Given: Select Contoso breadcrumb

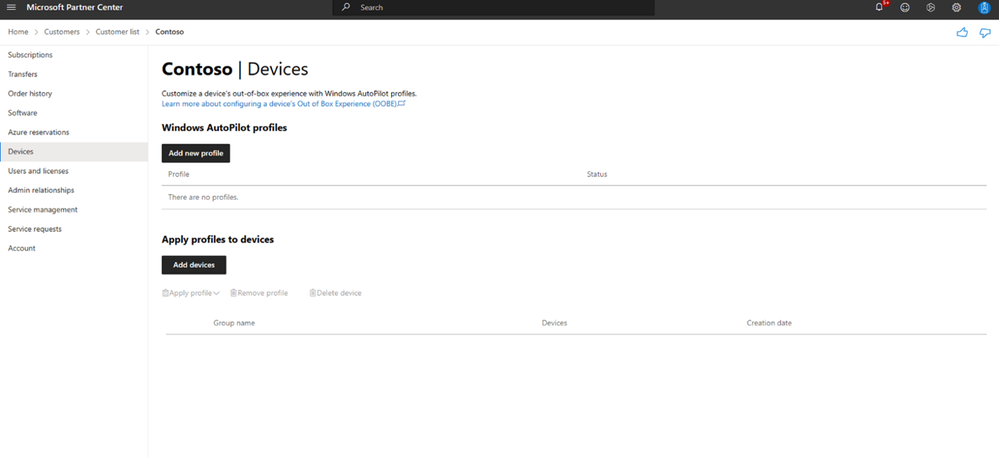Looking at the screenshot, I should click(x=169, y=32).
